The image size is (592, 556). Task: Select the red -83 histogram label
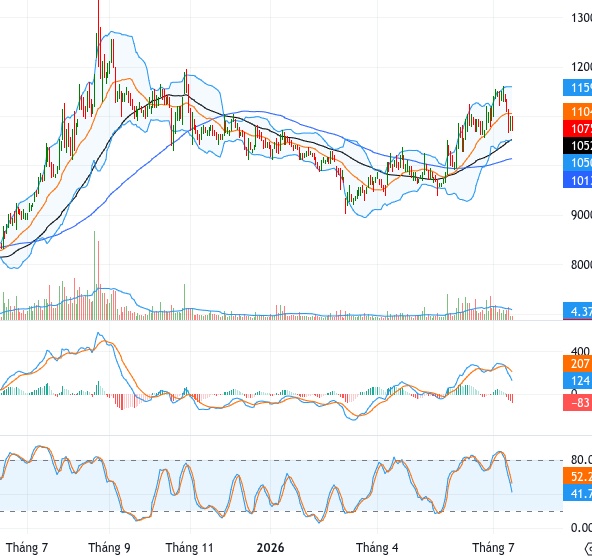tap(577, 402)
